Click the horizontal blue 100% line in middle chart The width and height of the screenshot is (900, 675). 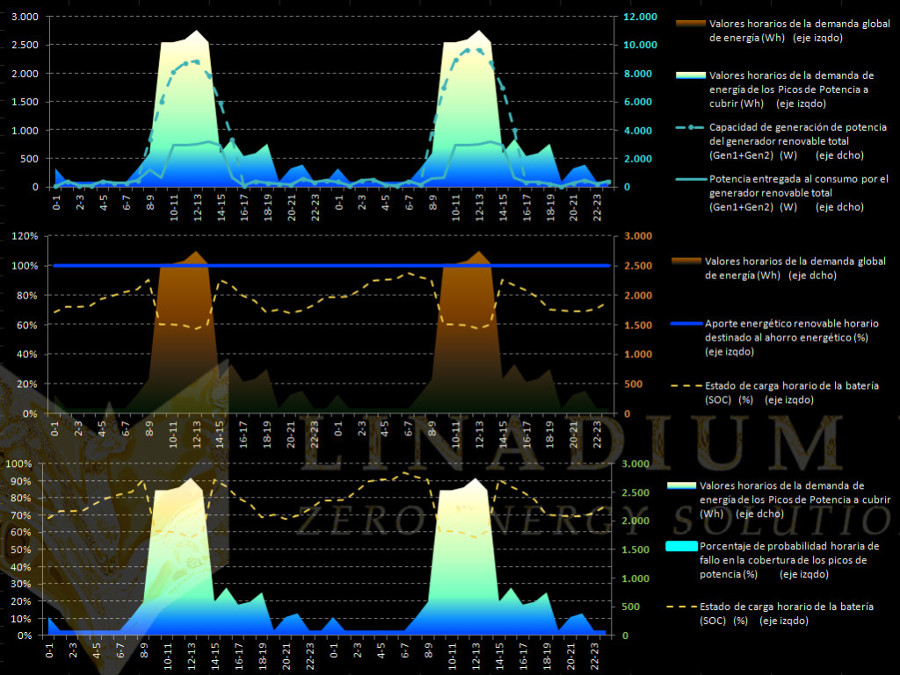point(330,266)
